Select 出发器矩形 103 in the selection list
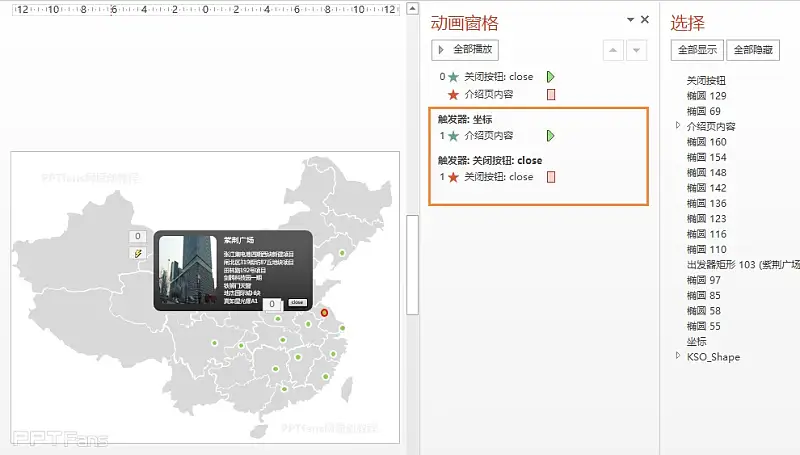Screen dimensions: 800x455 742,265
